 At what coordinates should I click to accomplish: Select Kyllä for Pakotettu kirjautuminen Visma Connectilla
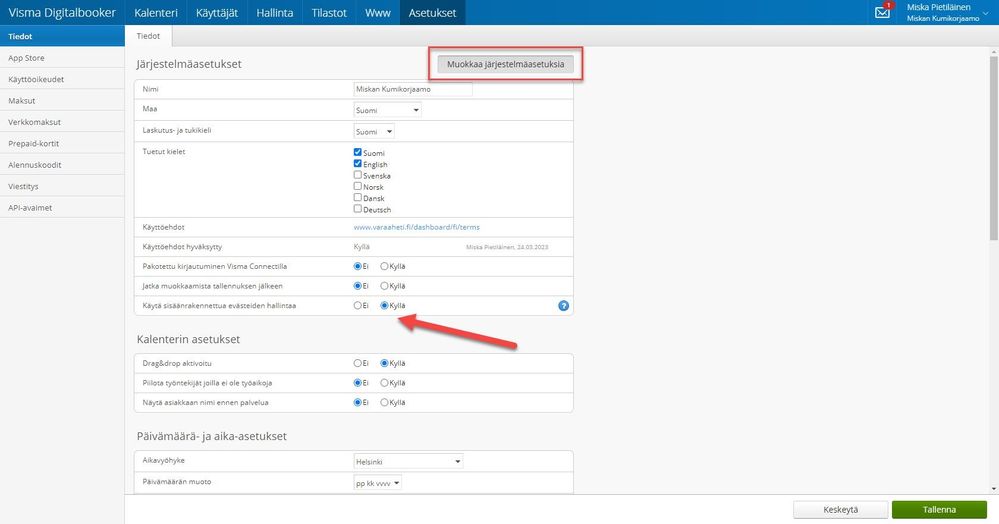384,266
